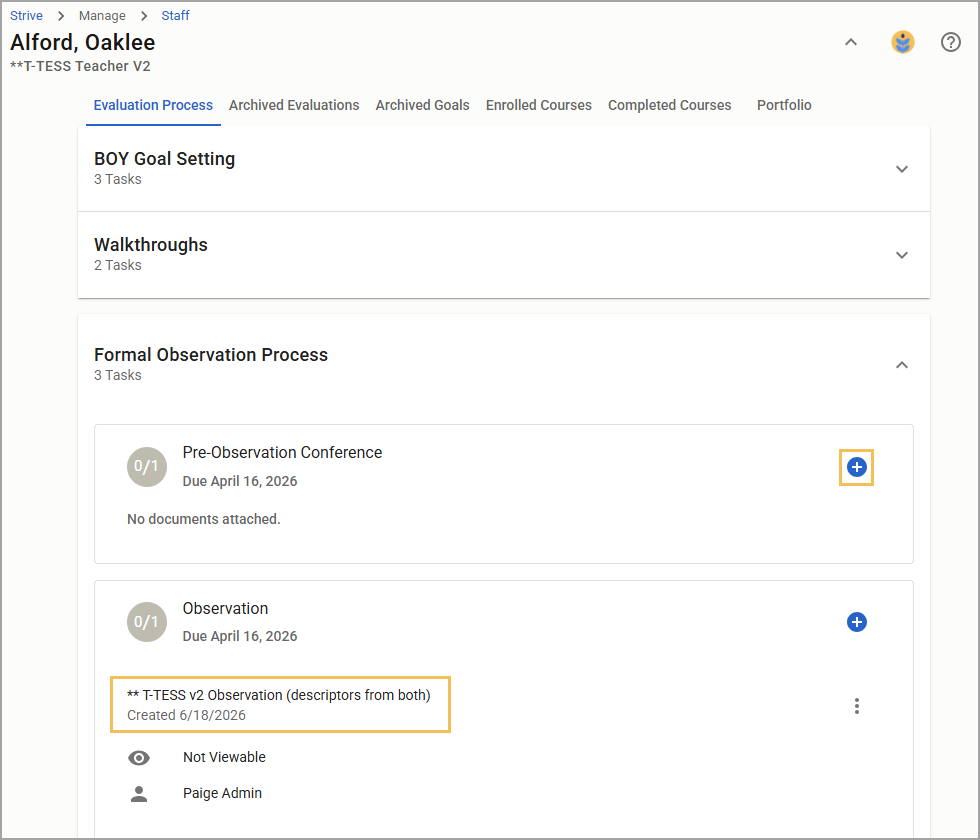Add a document to the Observation task
This screenshot has height=840, width=980.
[856, 622]
